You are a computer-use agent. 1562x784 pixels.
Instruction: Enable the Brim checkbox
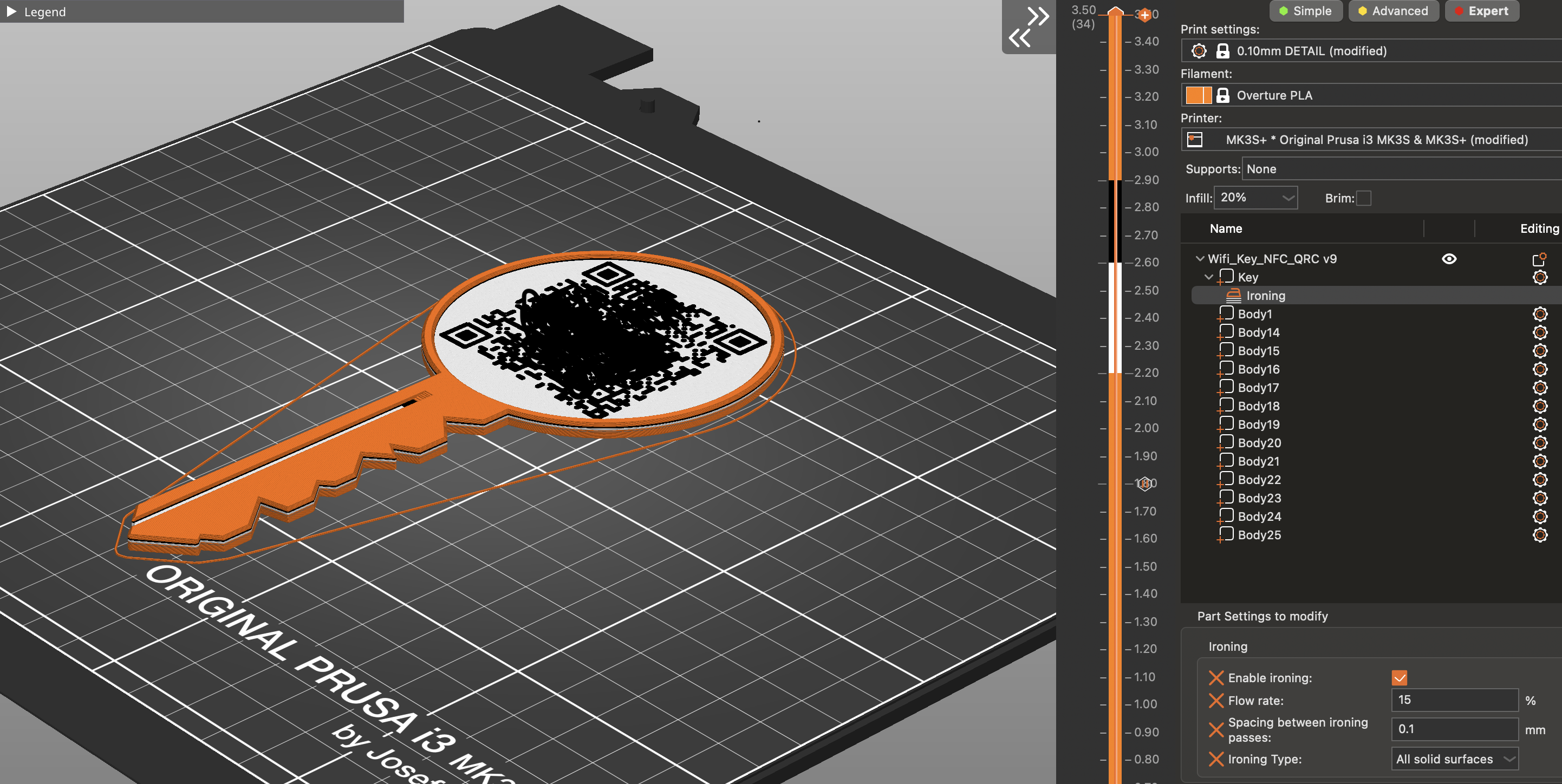point(1363,198)
